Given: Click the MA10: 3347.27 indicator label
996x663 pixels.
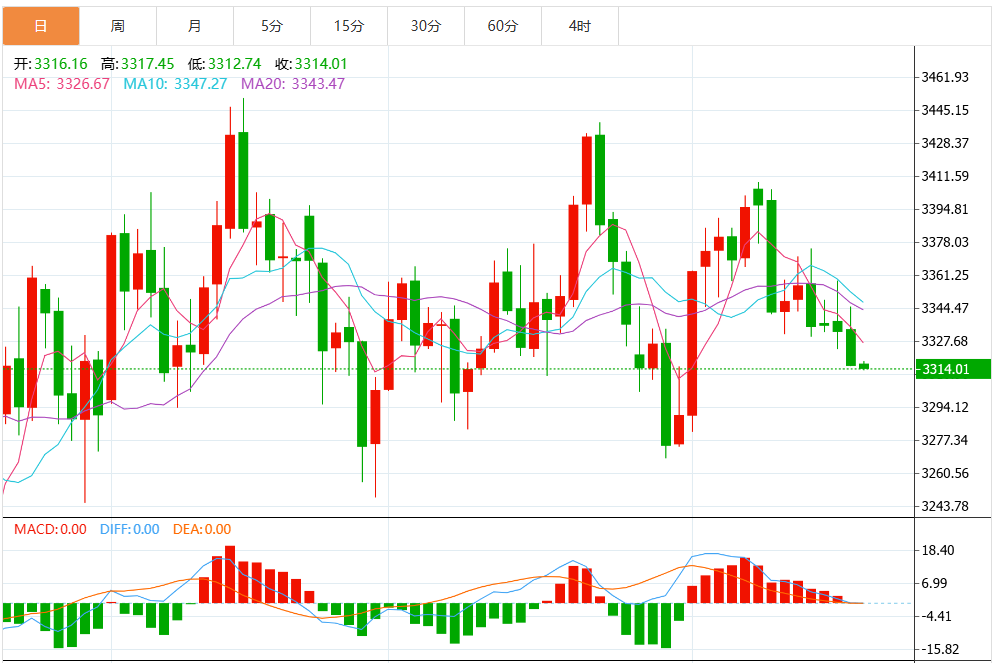Looking at the screenshot, I should [x=175, y=84].
